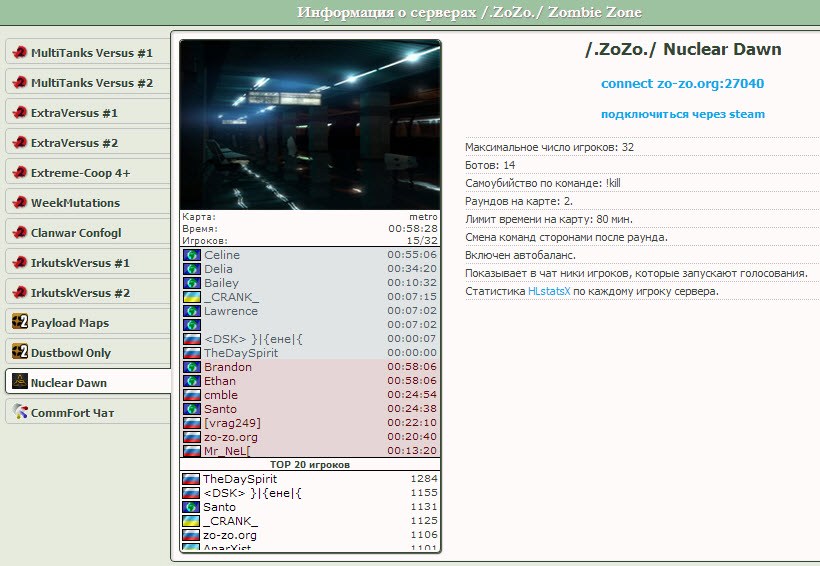820x566 pixels.
Task: Switch to the WeekMutations server tab
Action: pyautogui.click(x=75, y=203)
